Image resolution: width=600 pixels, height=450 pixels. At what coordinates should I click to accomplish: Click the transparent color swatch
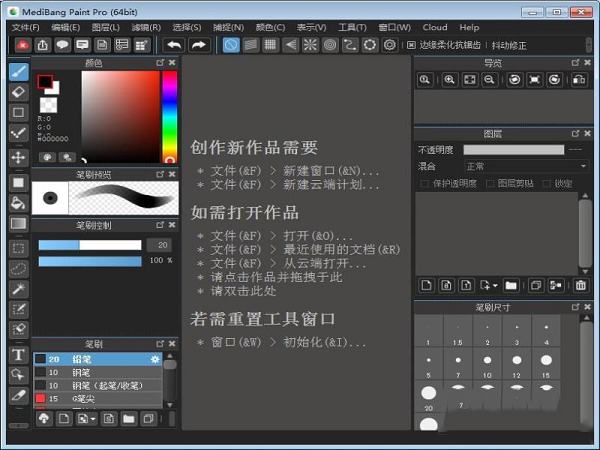click(x=49, y=105)
